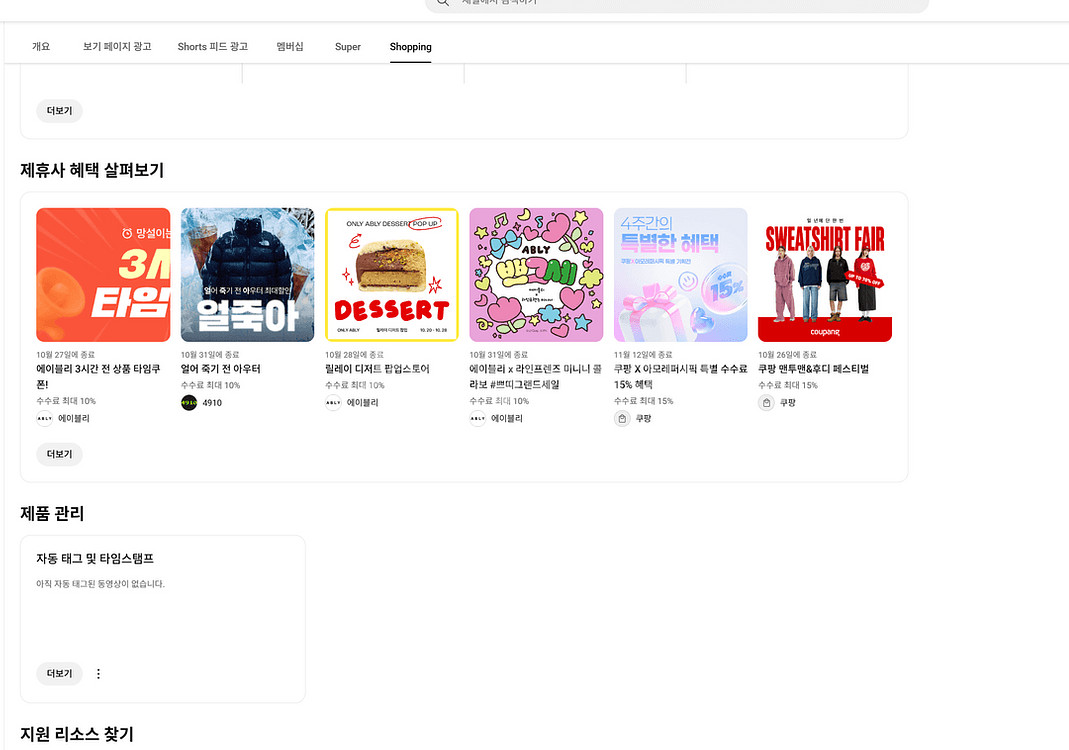Click the Ably logo under Line Friends collab

(x=478, y=419)
